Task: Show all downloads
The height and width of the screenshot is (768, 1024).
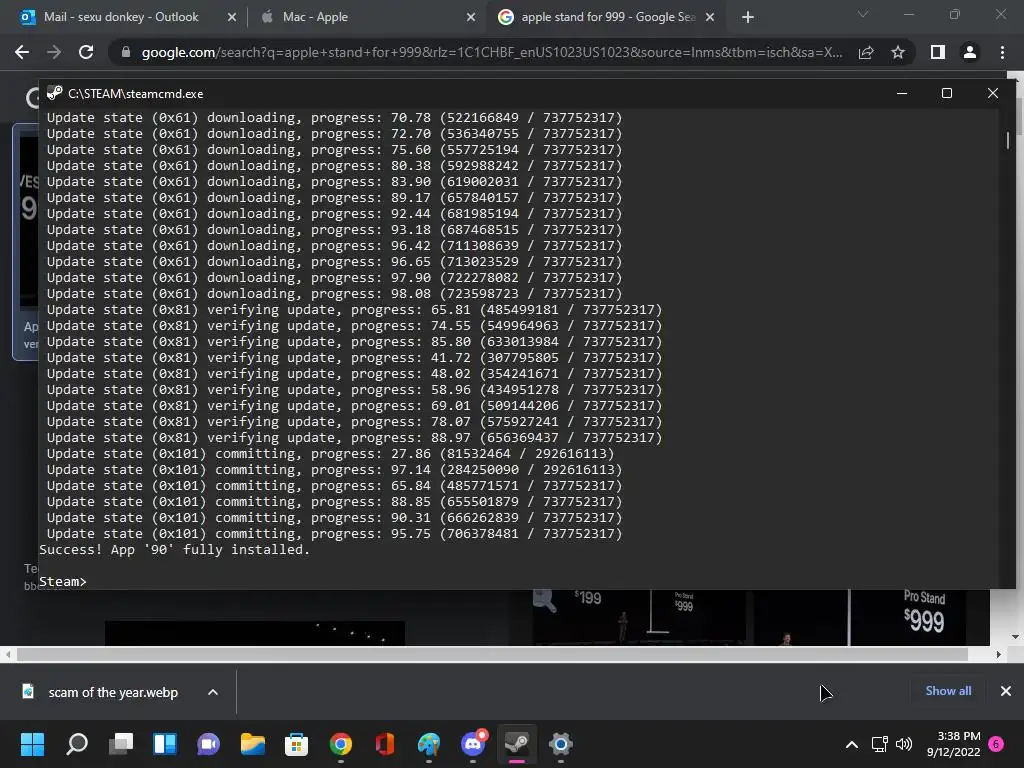Action: [x=948, y=691]
